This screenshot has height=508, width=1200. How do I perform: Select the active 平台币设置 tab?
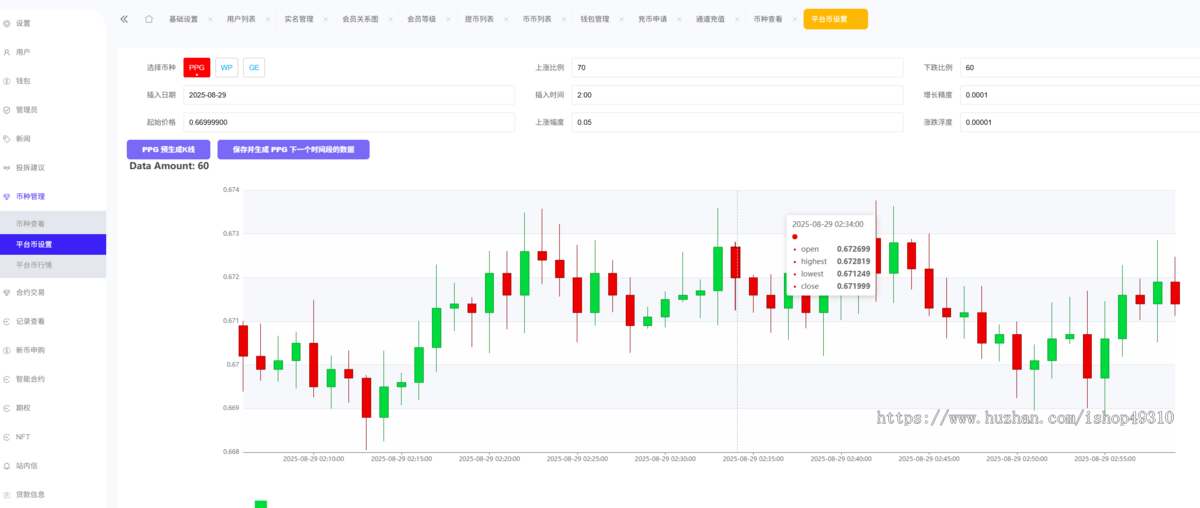(x=835, y=19)
